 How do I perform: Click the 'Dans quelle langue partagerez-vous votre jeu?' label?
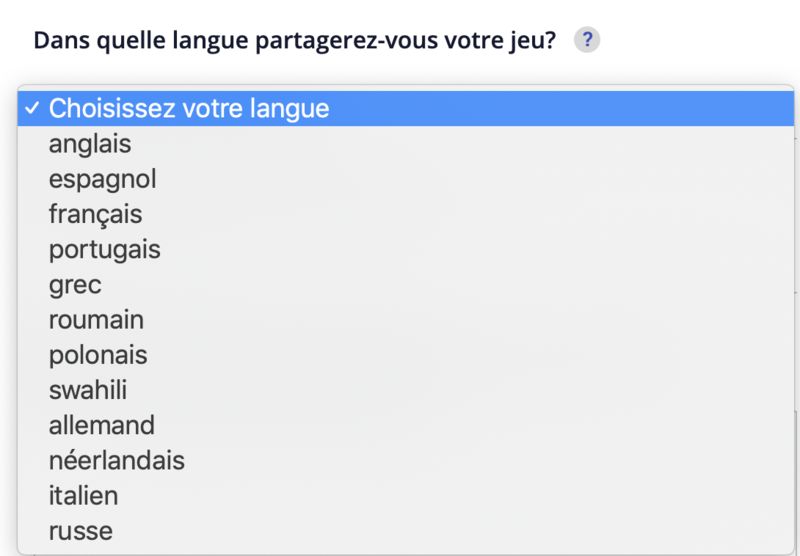[x=295, y=41]
